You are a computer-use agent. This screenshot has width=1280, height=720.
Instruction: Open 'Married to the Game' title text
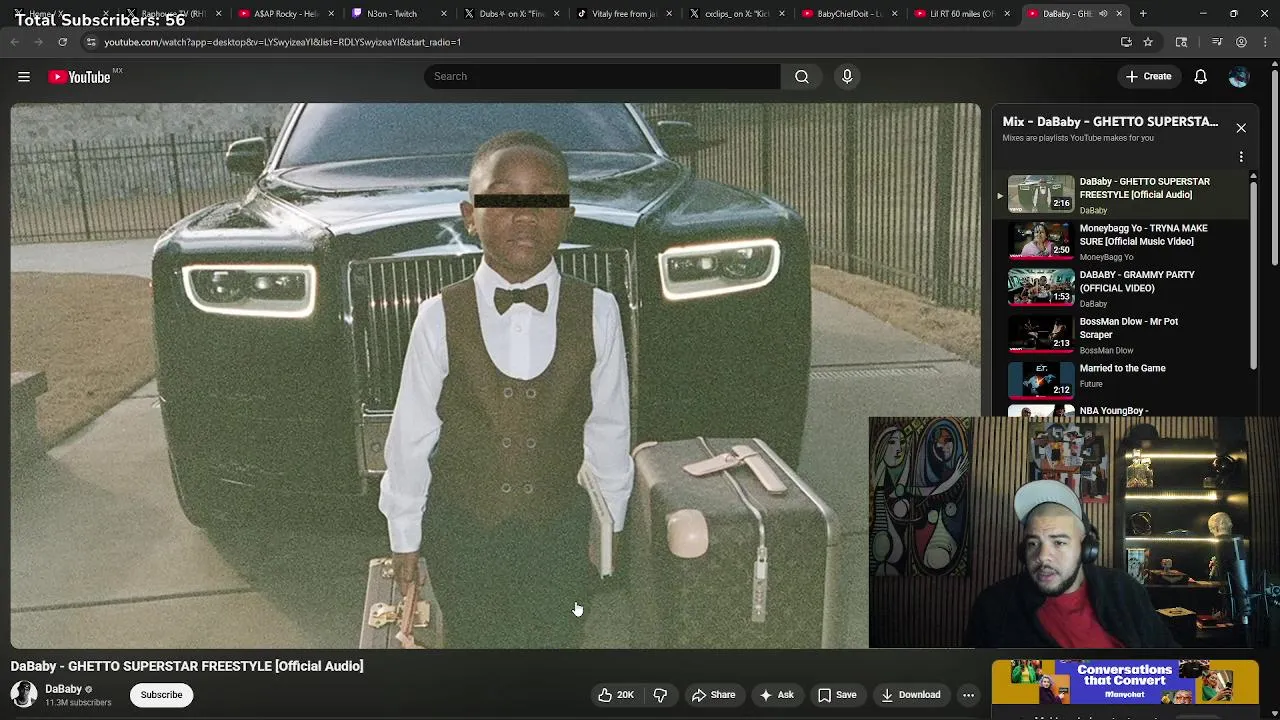[1122, 368]
